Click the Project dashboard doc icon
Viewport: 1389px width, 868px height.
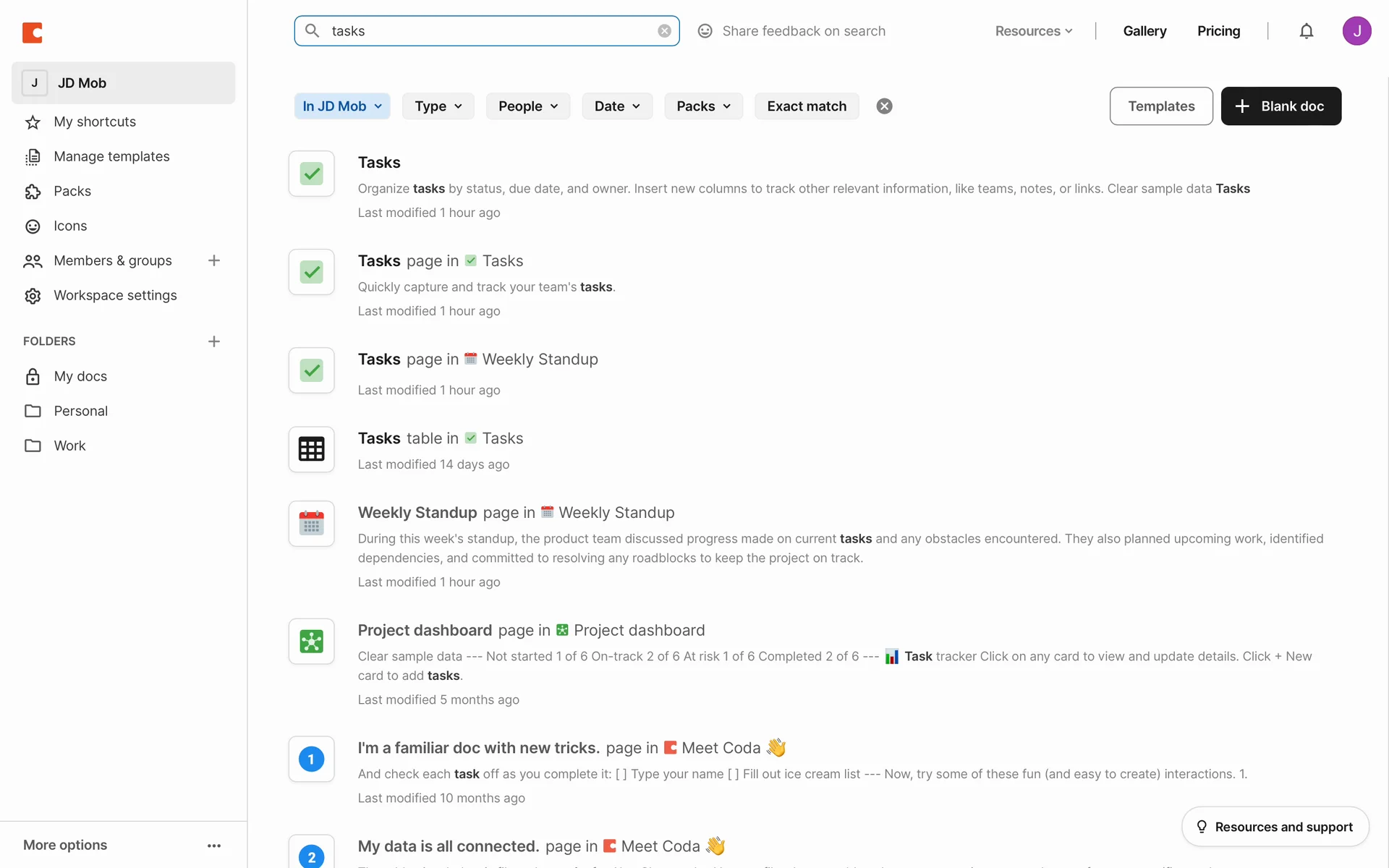point(311,642)
